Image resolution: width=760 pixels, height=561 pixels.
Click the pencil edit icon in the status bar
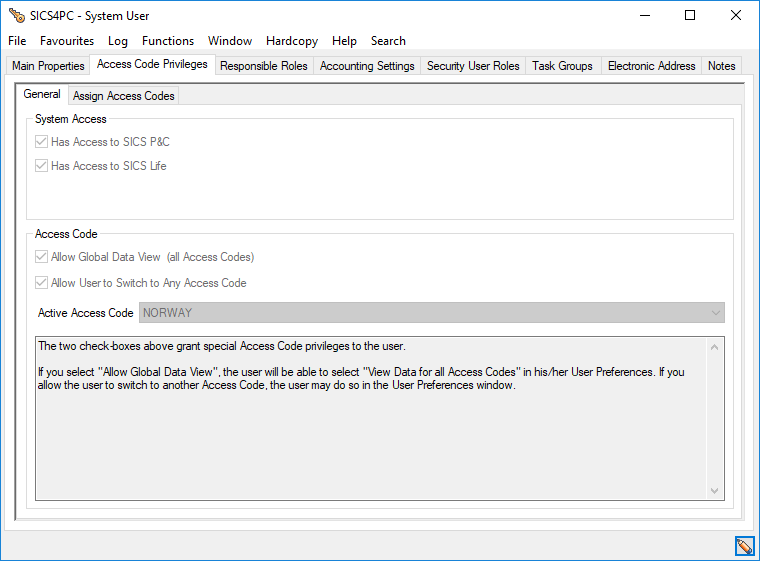(744, 546)
